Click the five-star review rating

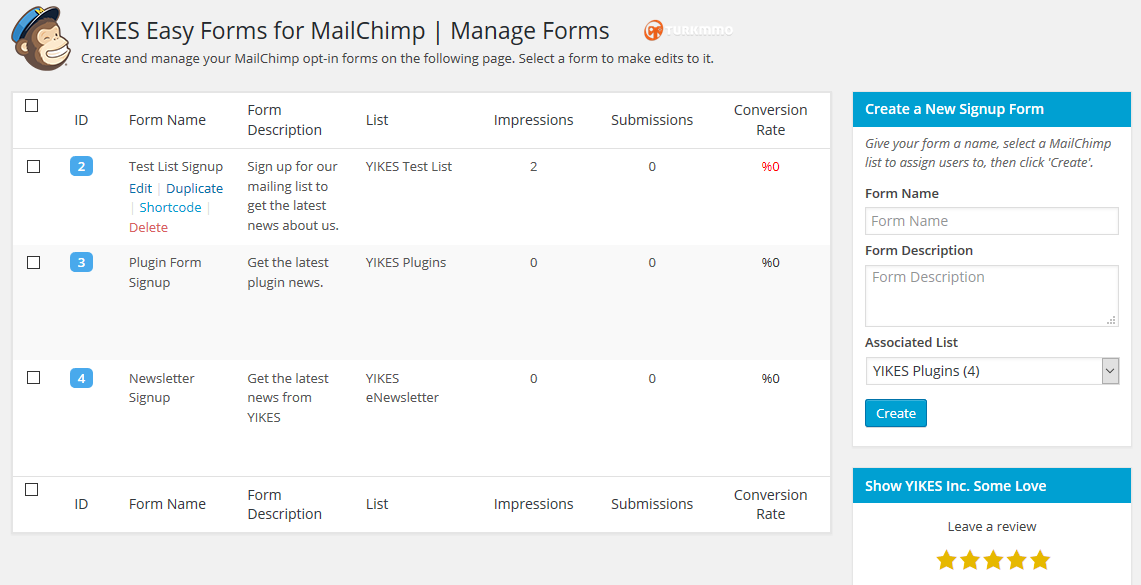[993, 560]
